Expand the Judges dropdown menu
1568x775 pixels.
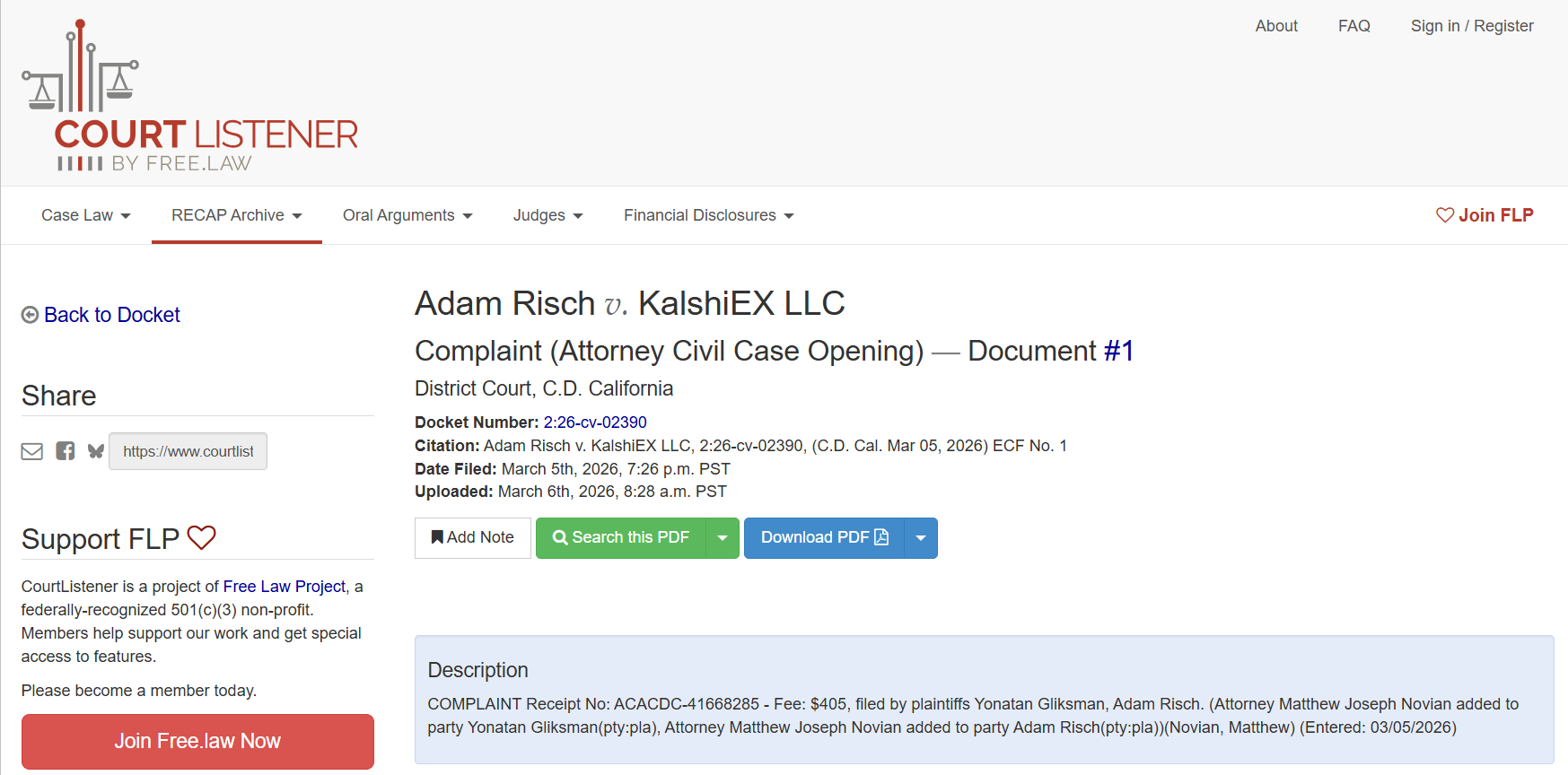(x=548, y=215)
